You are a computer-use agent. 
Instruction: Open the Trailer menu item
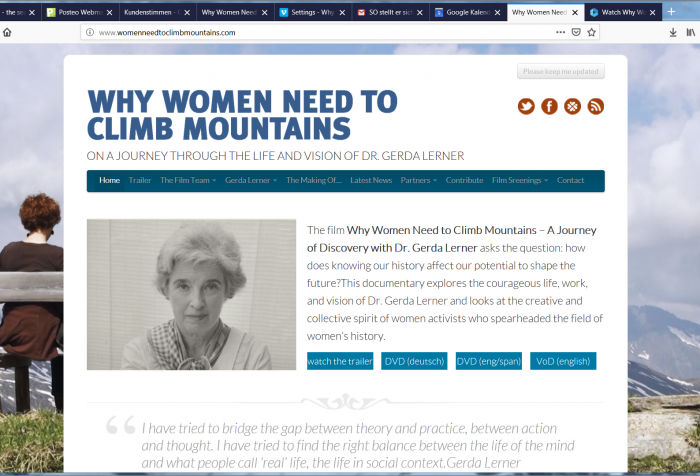coord(140,180)
